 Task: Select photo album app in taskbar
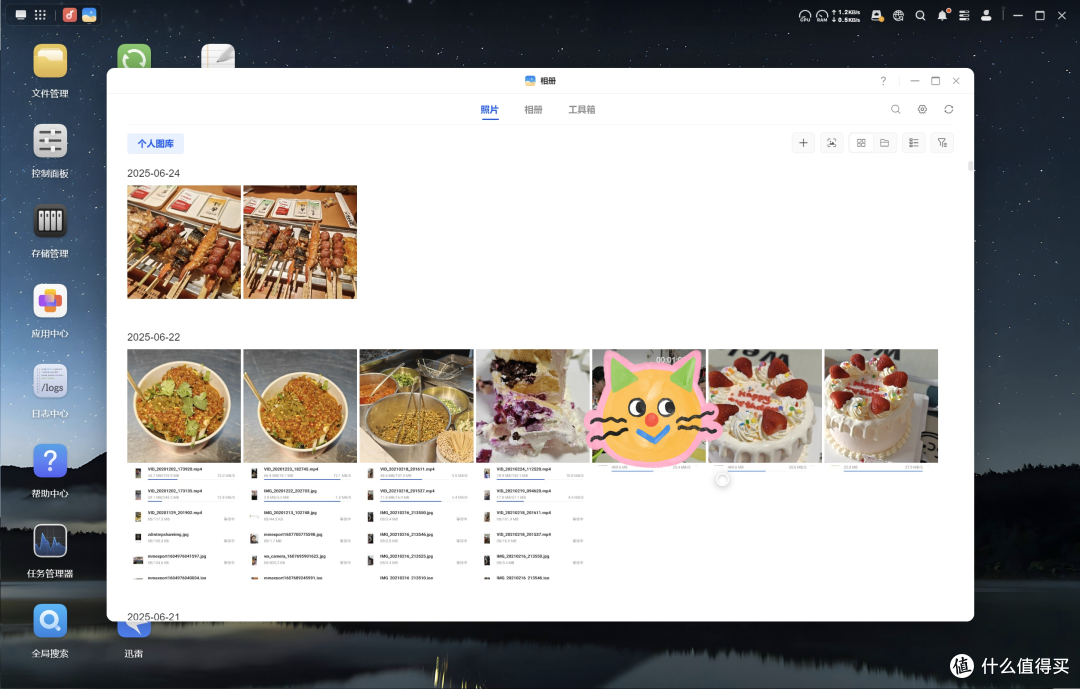pyautogui.click(x=89, y=15)
